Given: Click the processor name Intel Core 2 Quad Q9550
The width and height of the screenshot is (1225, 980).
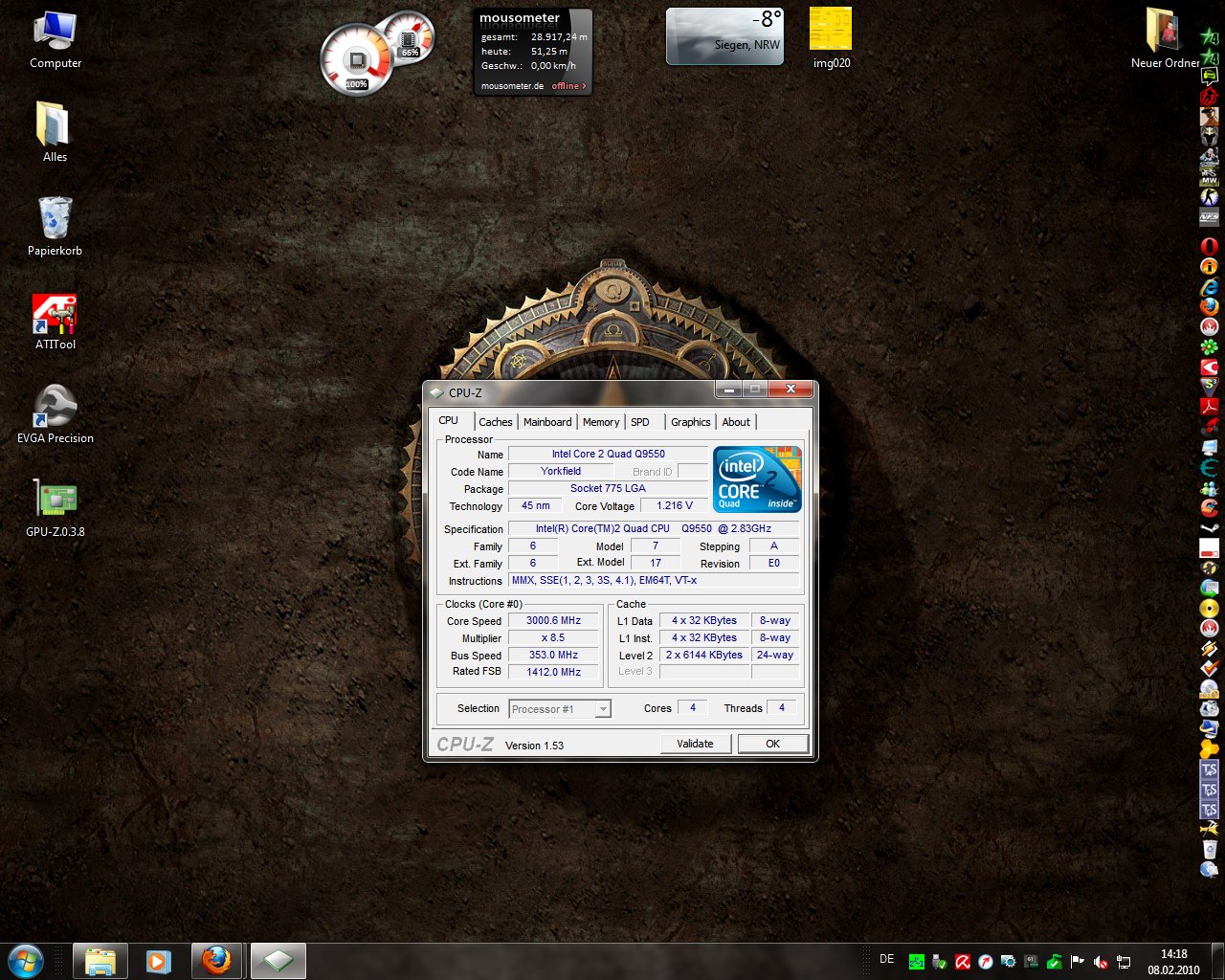Looking at the screenshot, I should click(x=609, y=454).
